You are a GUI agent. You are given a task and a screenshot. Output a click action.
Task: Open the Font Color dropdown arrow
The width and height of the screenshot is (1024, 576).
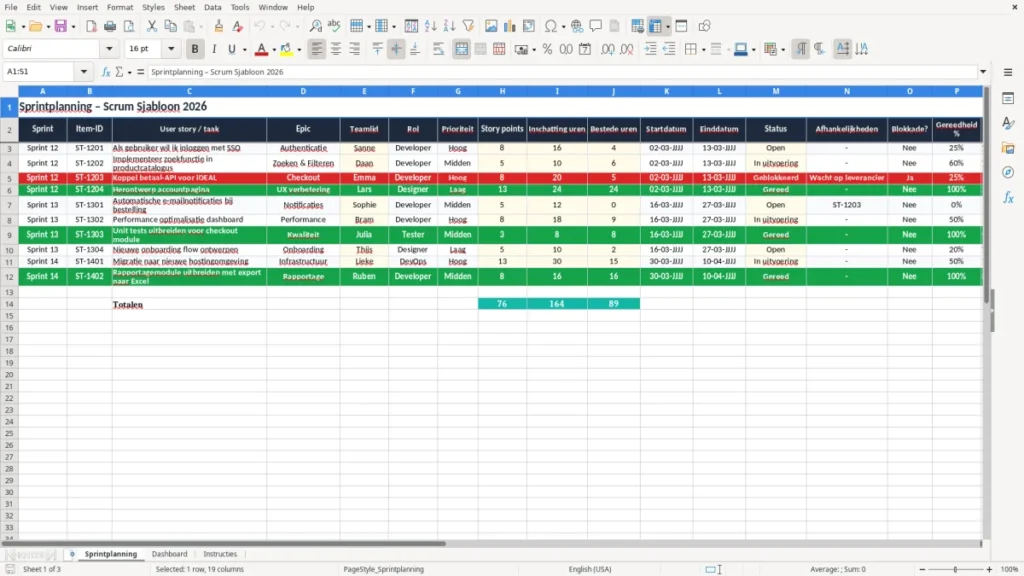coord(274,50)
